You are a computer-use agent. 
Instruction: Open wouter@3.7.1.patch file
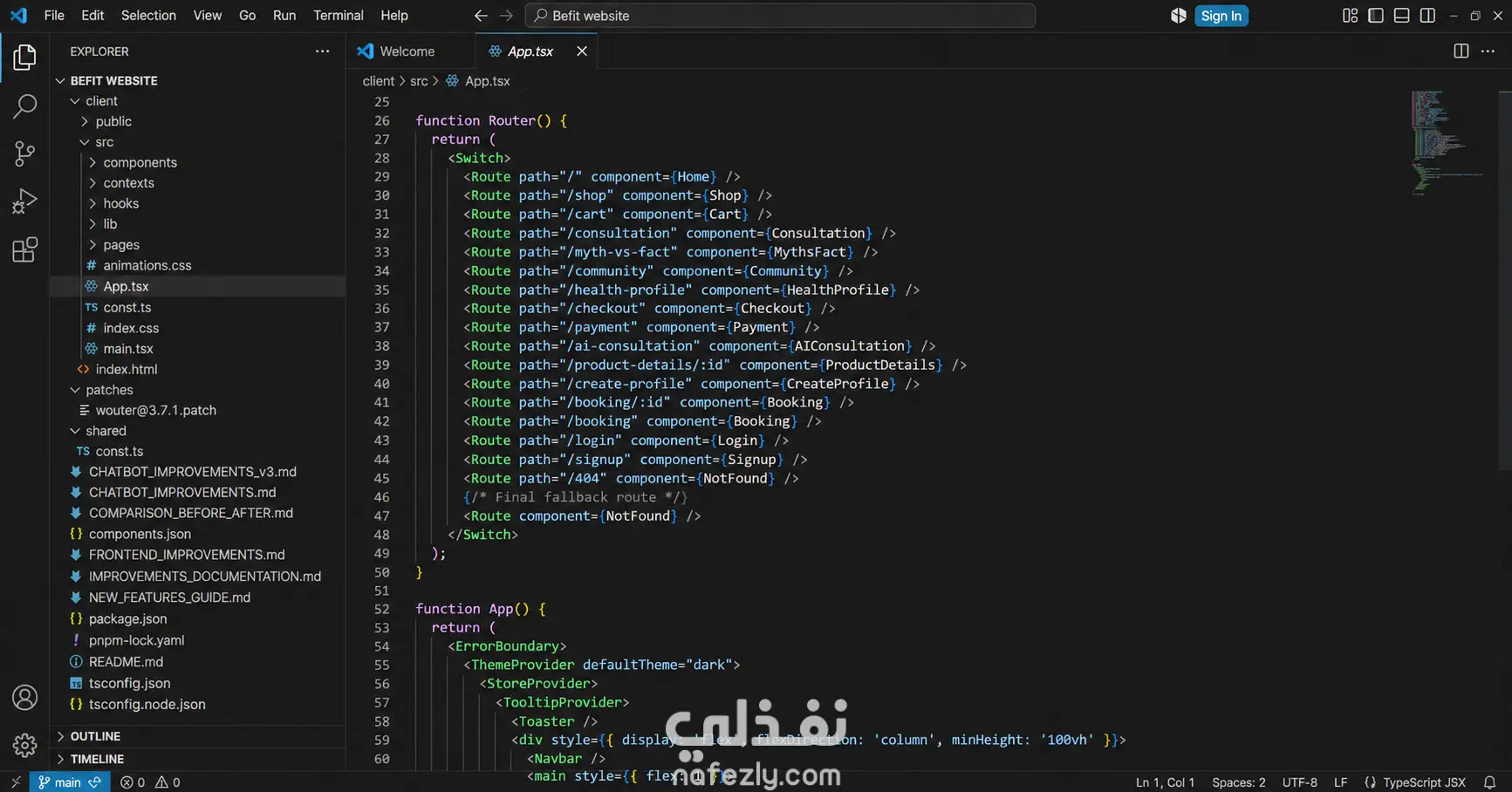[155, 410]
